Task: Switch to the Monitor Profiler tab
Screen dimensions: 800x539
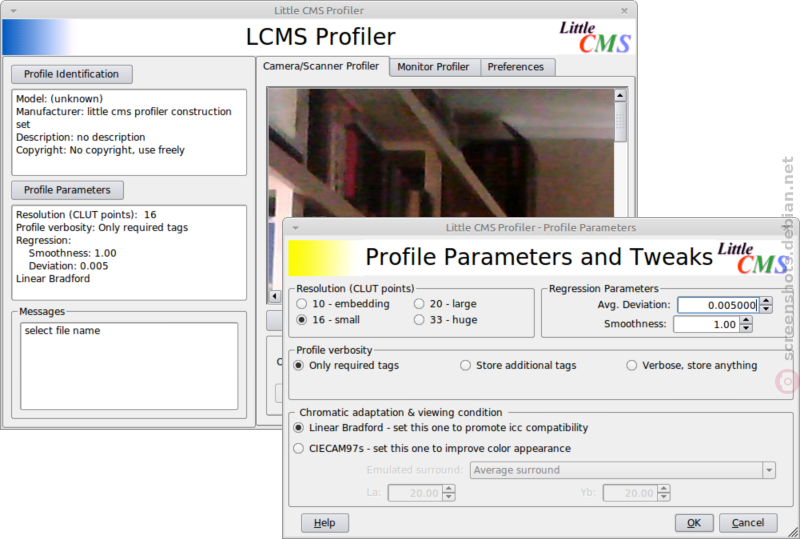Action: 433,67
